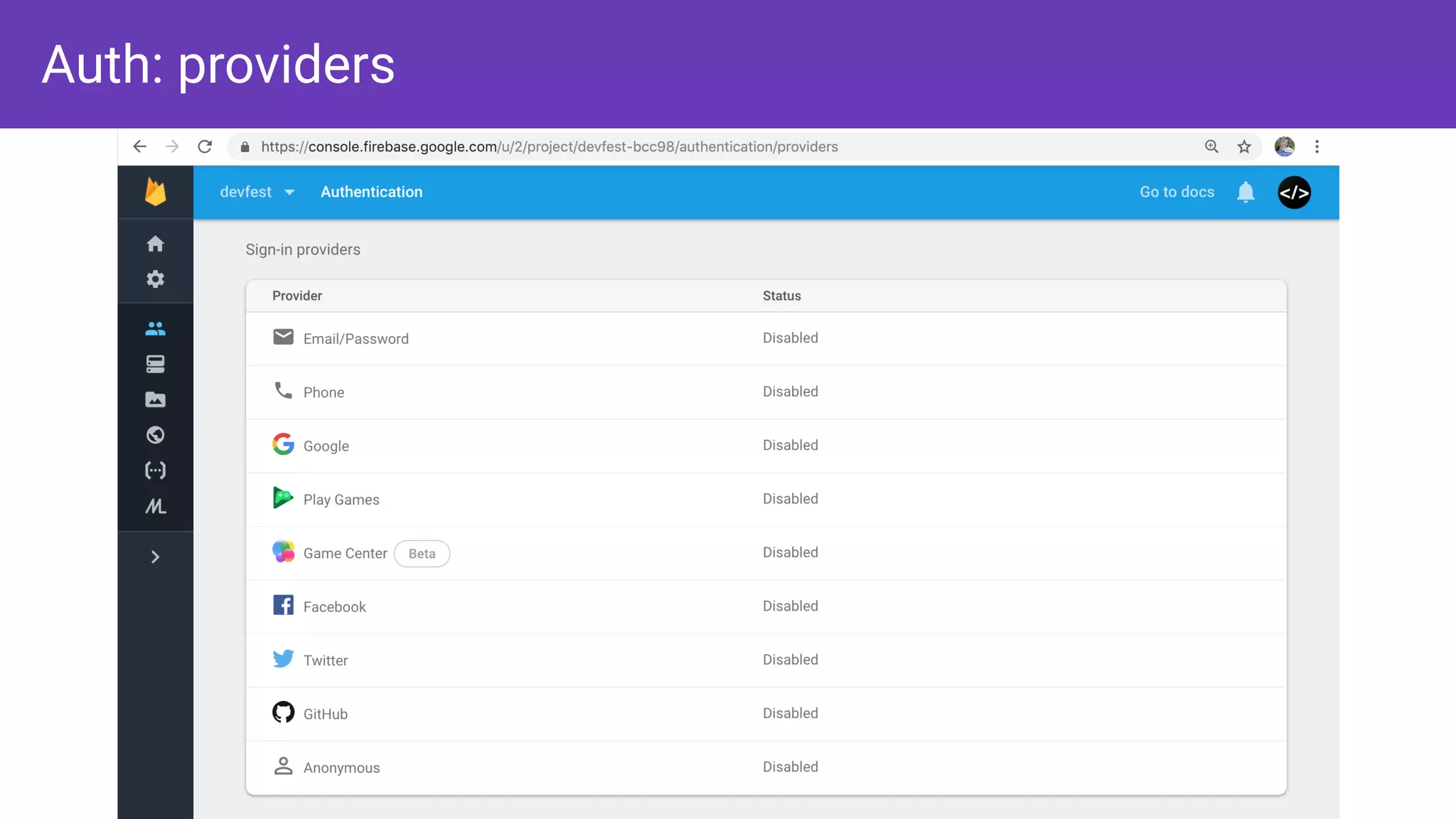
Task: Bookmark the page with the star icon
Action: point(1244,146)
